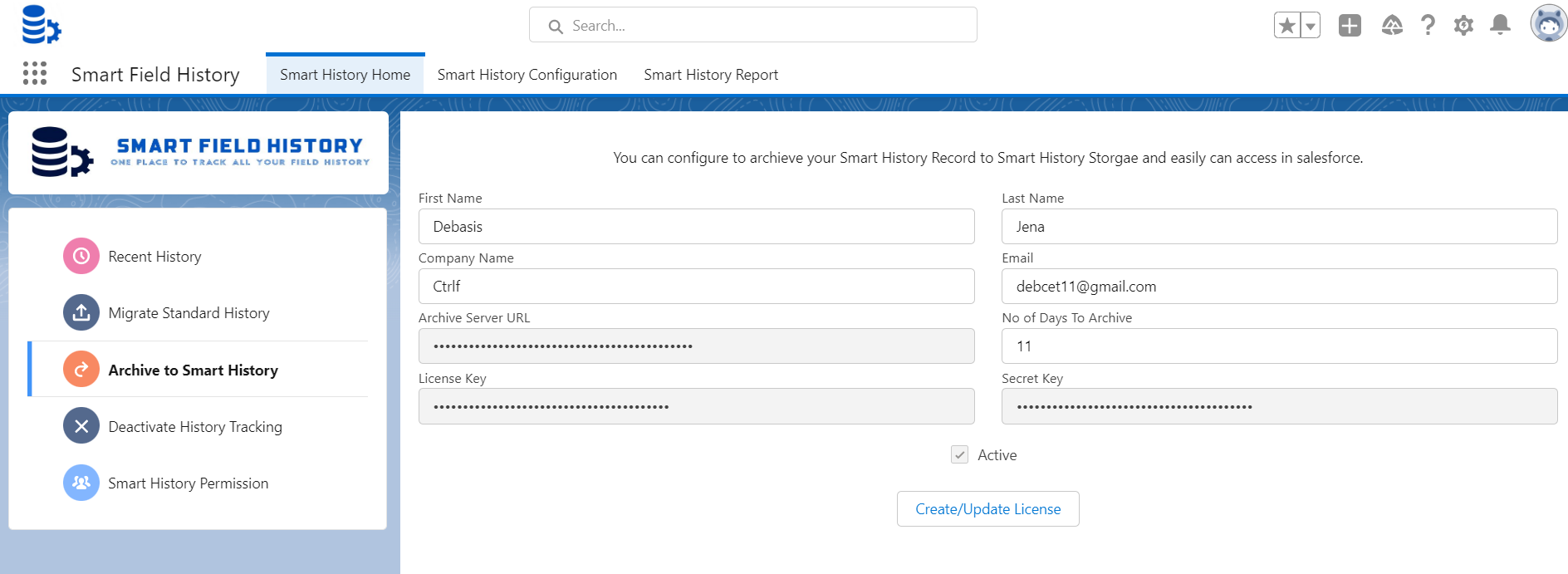This screenshot has height=574, width=1568.
Task: Open the notifications bell
Action: (x=1500, y=25)
